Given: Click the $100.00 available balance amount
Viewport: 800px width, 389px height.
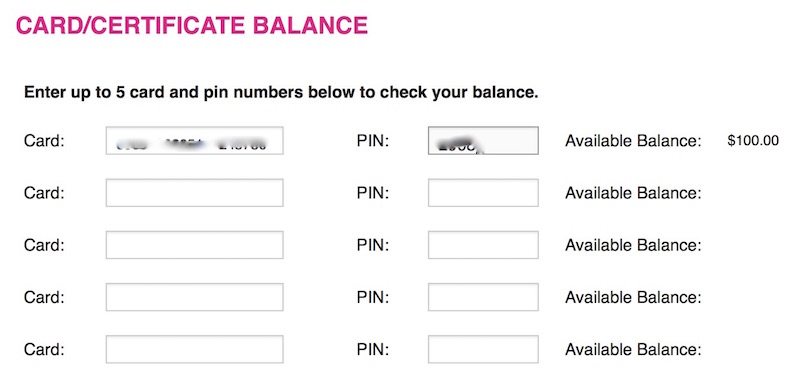Looking at the screenshot, I should (x=753, y=140).
